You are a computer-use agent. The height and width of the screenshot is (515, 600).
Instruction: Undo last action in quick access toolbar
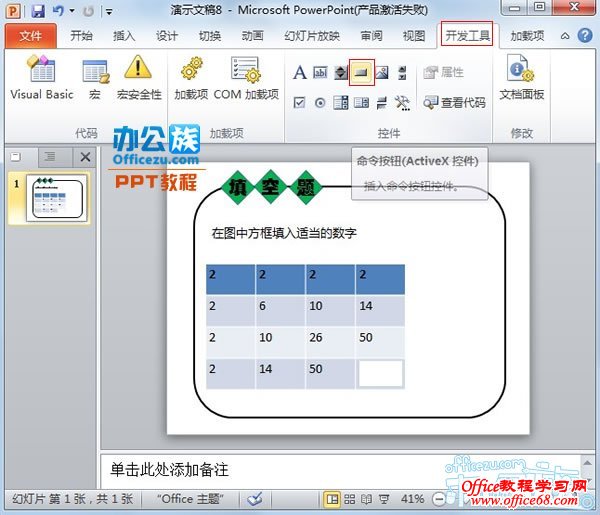click(58, 11)
